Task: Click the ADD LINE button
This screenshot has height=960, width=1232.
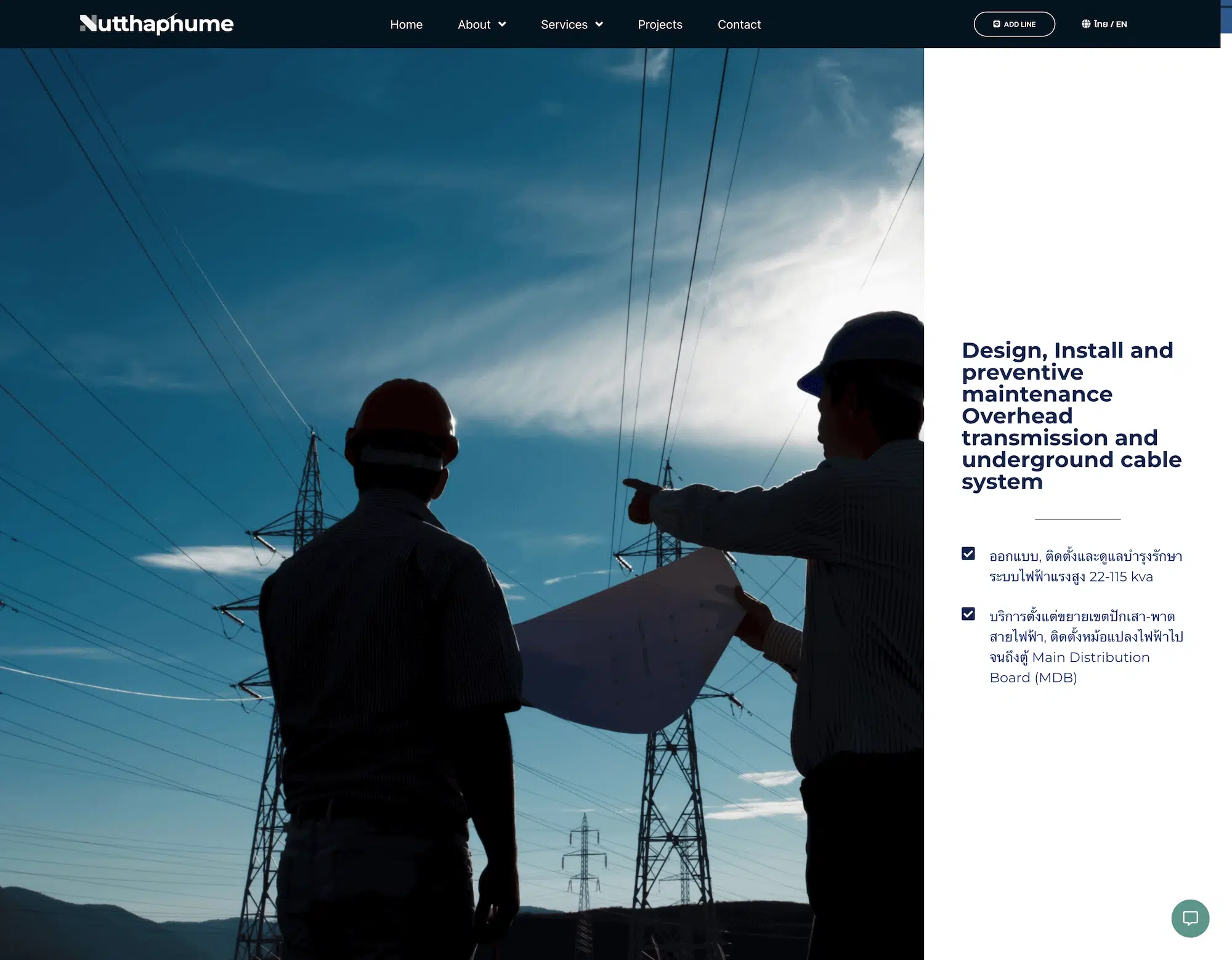Action: click(x=1014, y=24)
